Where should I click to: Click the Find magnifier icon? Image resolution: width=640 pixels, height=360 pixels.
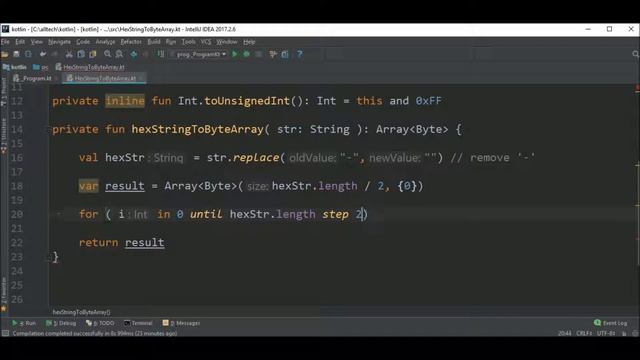(107, 54)
